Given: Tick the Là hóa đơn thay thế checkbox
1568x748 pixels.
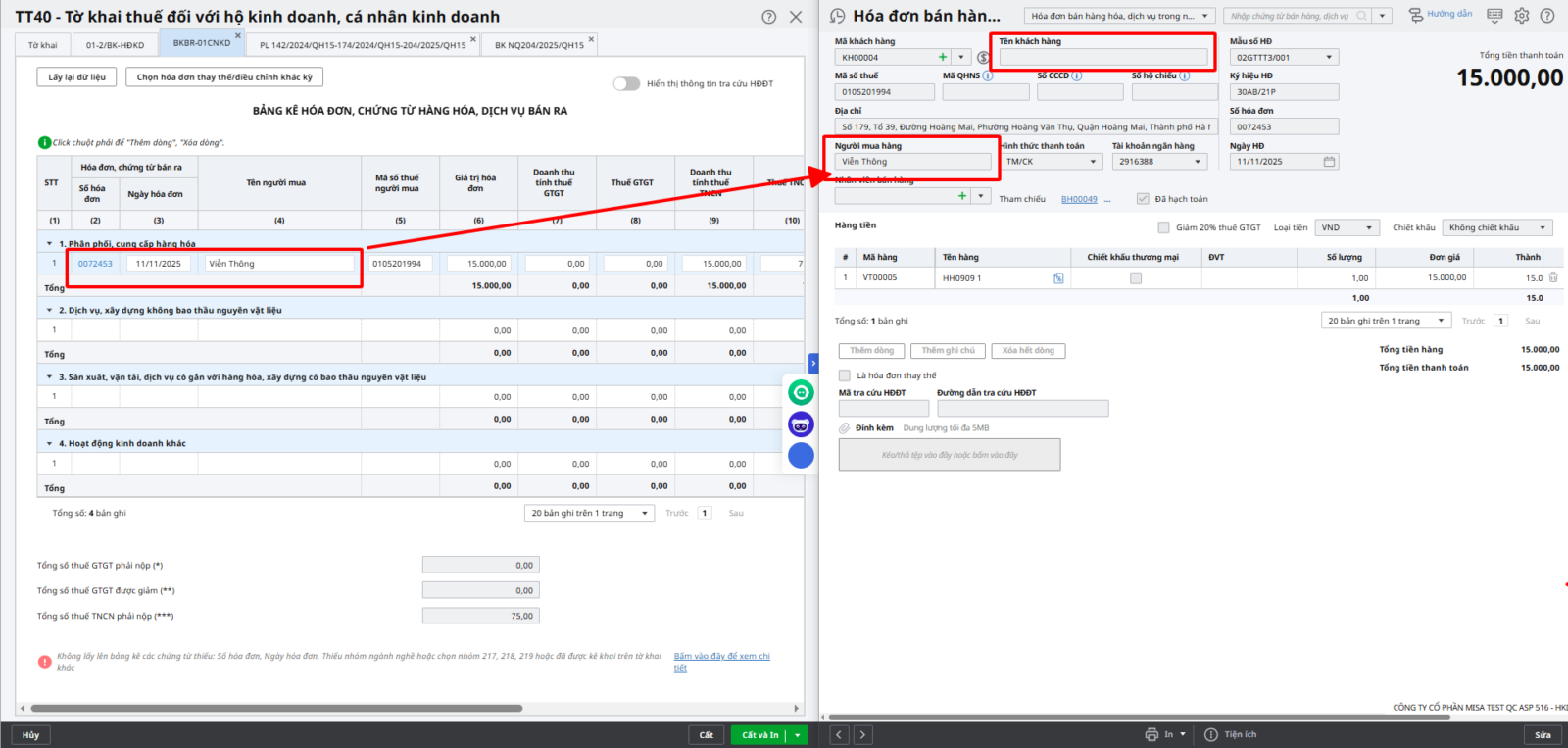Looking at the screenshot, I should 845,375.
